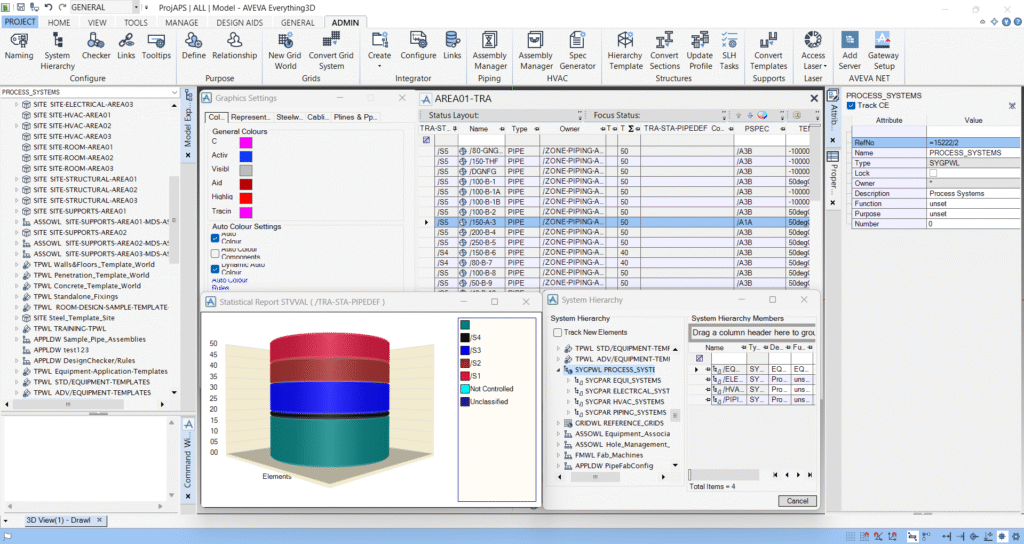Open Gateway Setup for AVEVA NET

point(883,52)
